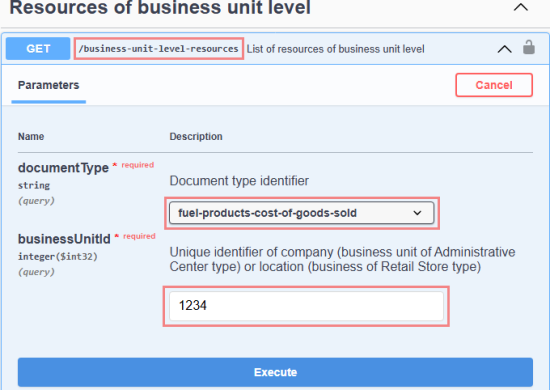Screen dimensions: 550x390
Task: Click the List of resources summary text
Action: pos(335,49)
